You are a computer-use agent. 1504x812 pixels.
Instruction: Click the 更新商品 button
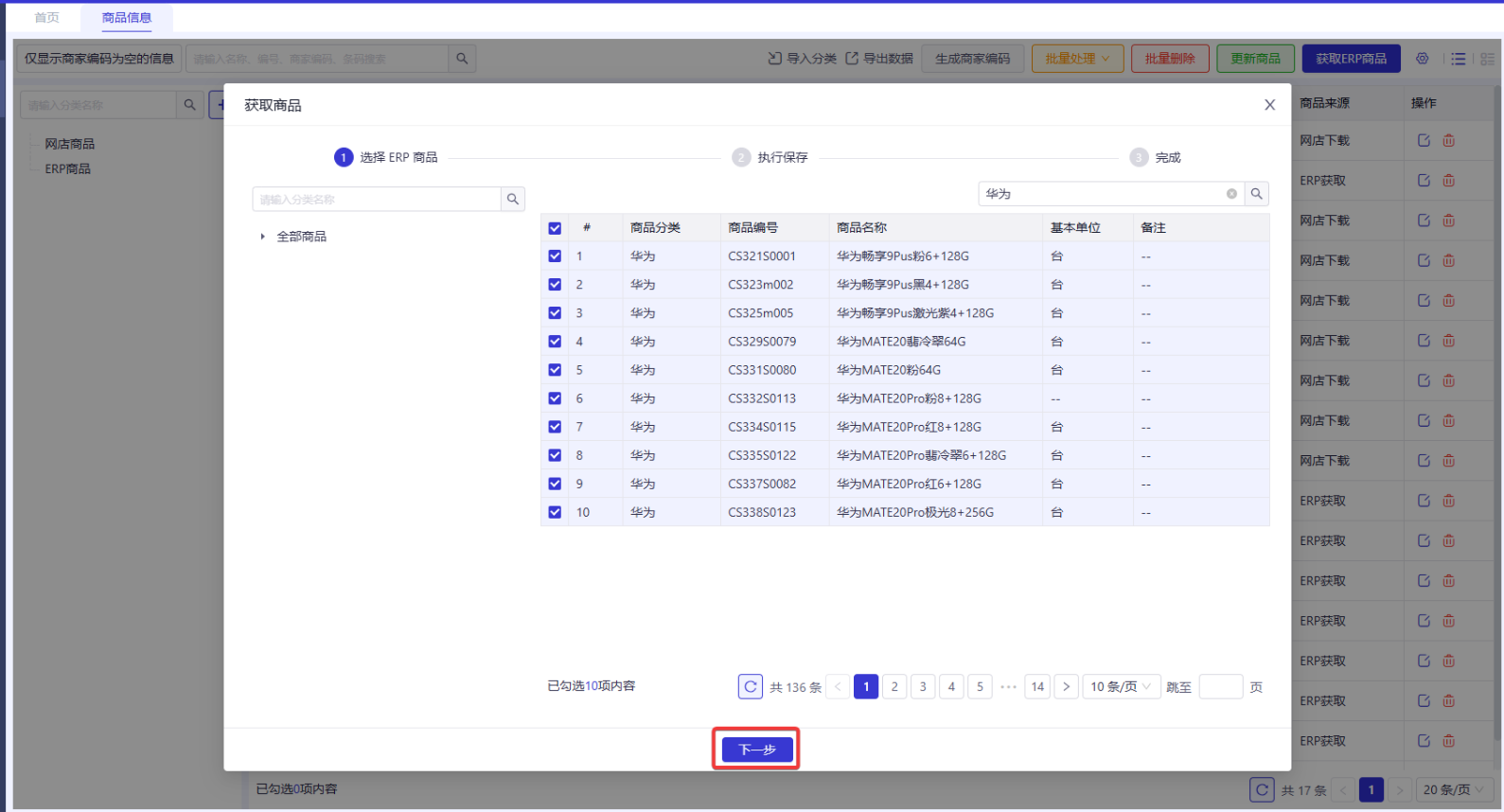1255,59
